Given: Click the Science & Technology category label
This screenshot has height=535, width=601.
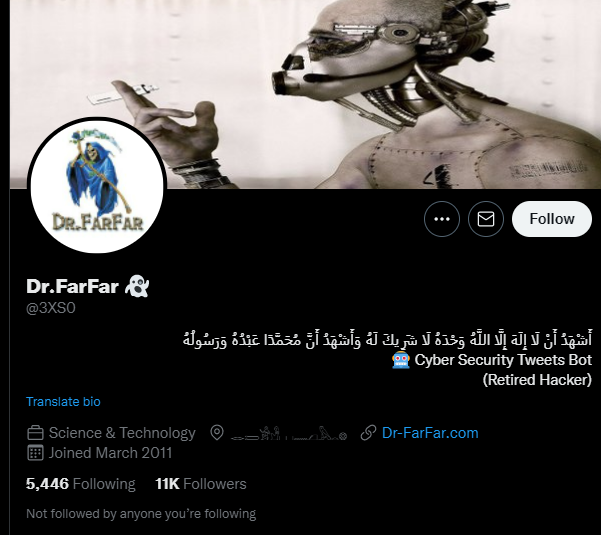Looking at the screenshot, I should (122, 433).
